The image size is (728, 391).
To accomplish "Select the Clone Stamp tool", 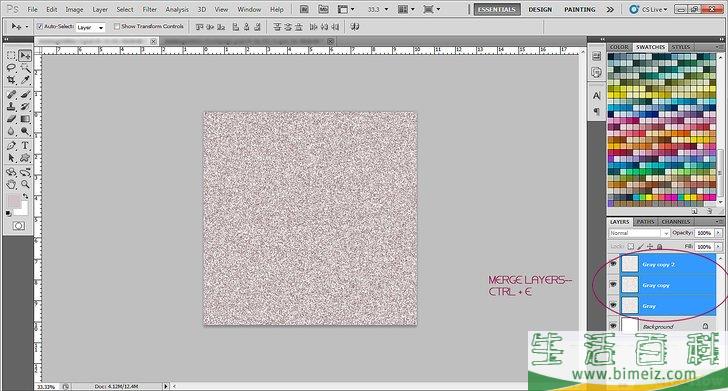I will coord(11,107).
